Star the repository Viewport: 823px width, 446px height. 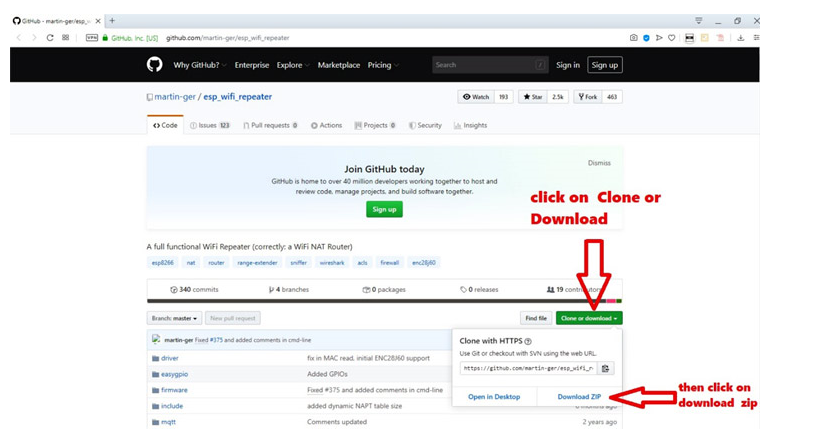pos(533,97)
